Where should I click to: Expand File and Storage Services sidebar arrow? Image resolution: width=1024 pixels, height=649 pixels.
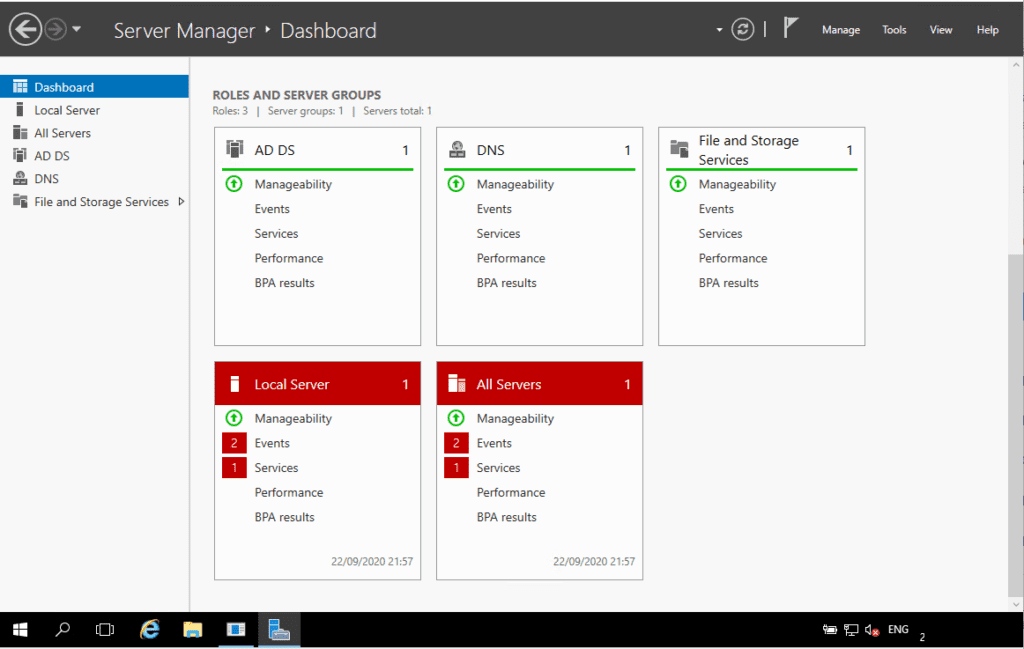pyautogui.click(x=181, y=202)
